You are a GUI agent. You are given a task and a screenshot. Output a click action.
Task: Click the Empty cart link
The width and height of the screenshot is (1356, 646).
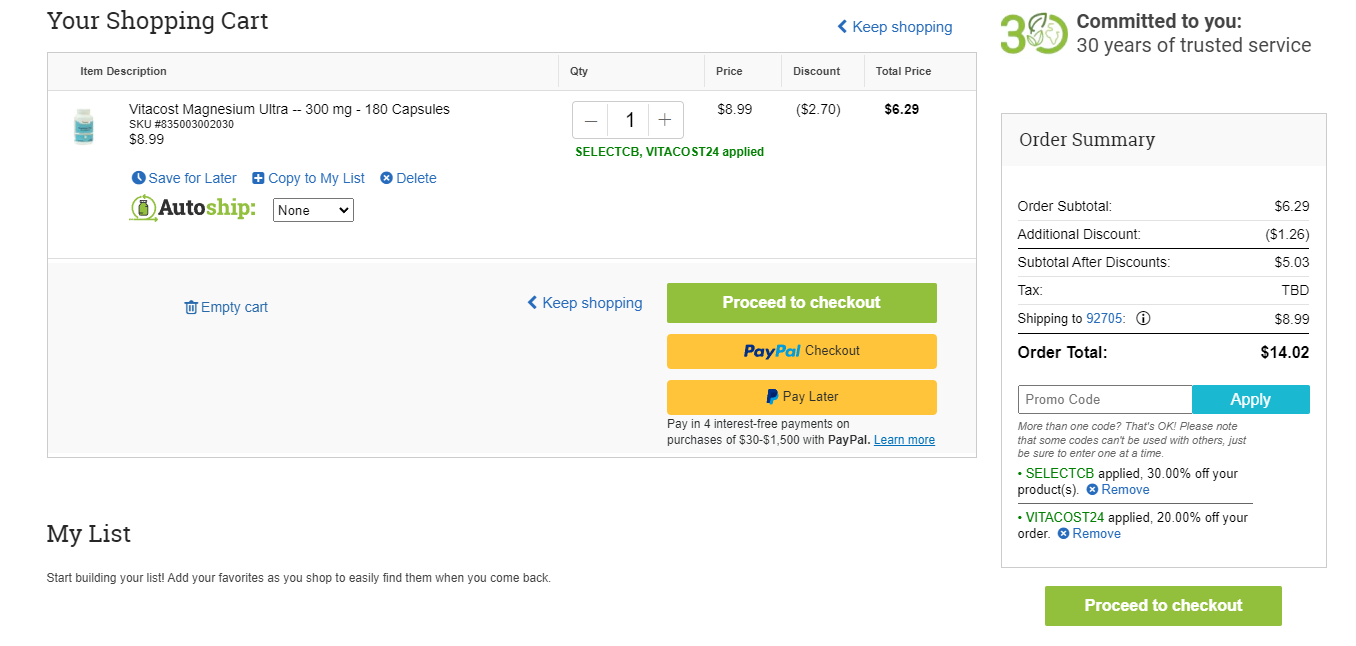pos(226,307)
